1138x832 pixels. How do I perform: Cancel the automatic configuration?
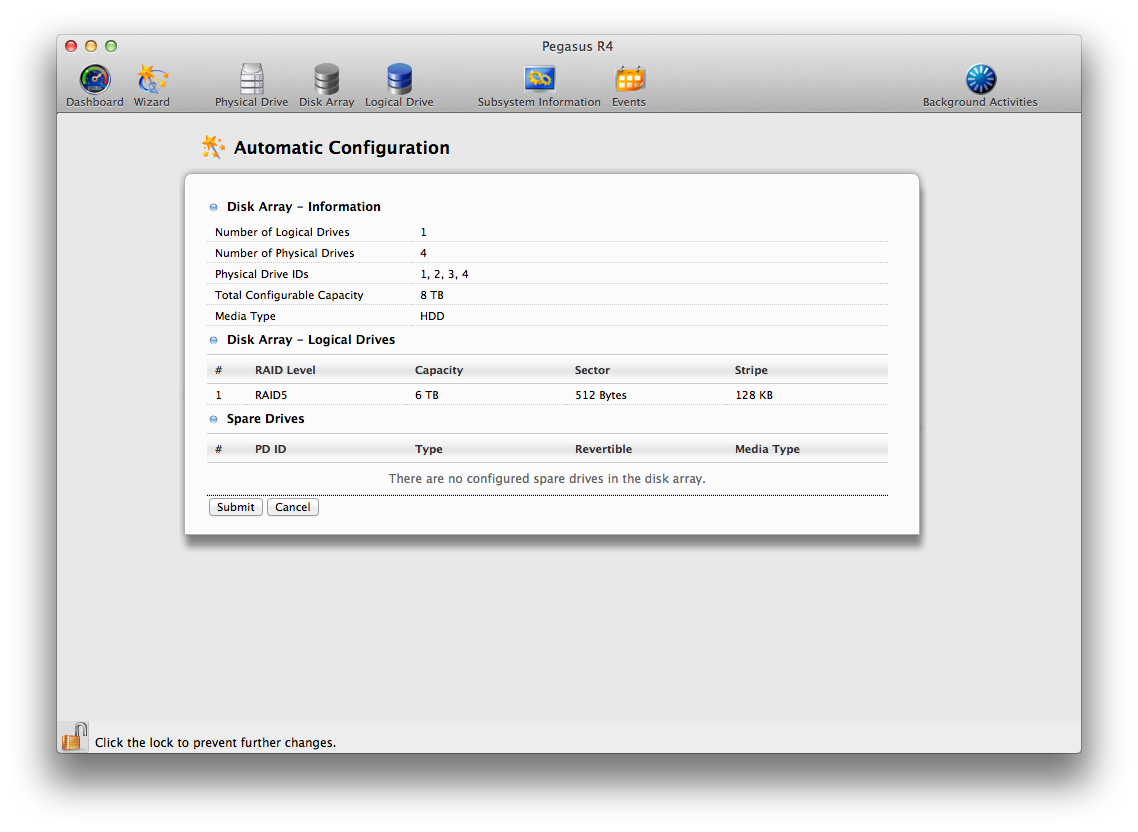(x=293, y=507)
